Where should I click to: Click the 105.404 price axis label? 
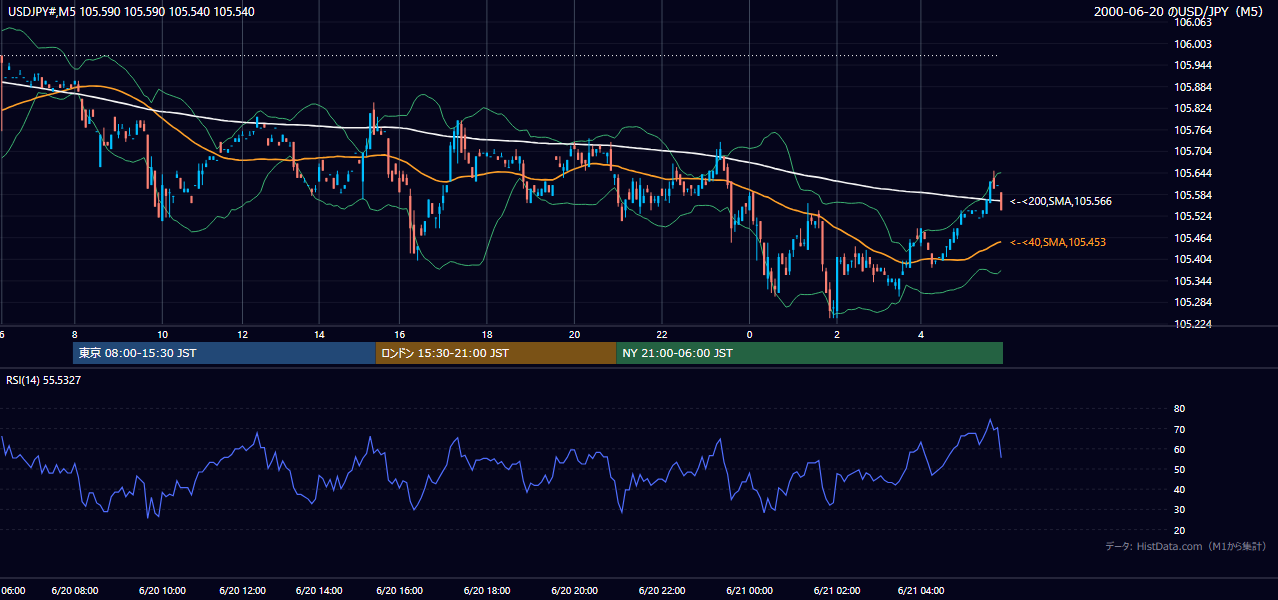click(x=1193, y=259)
